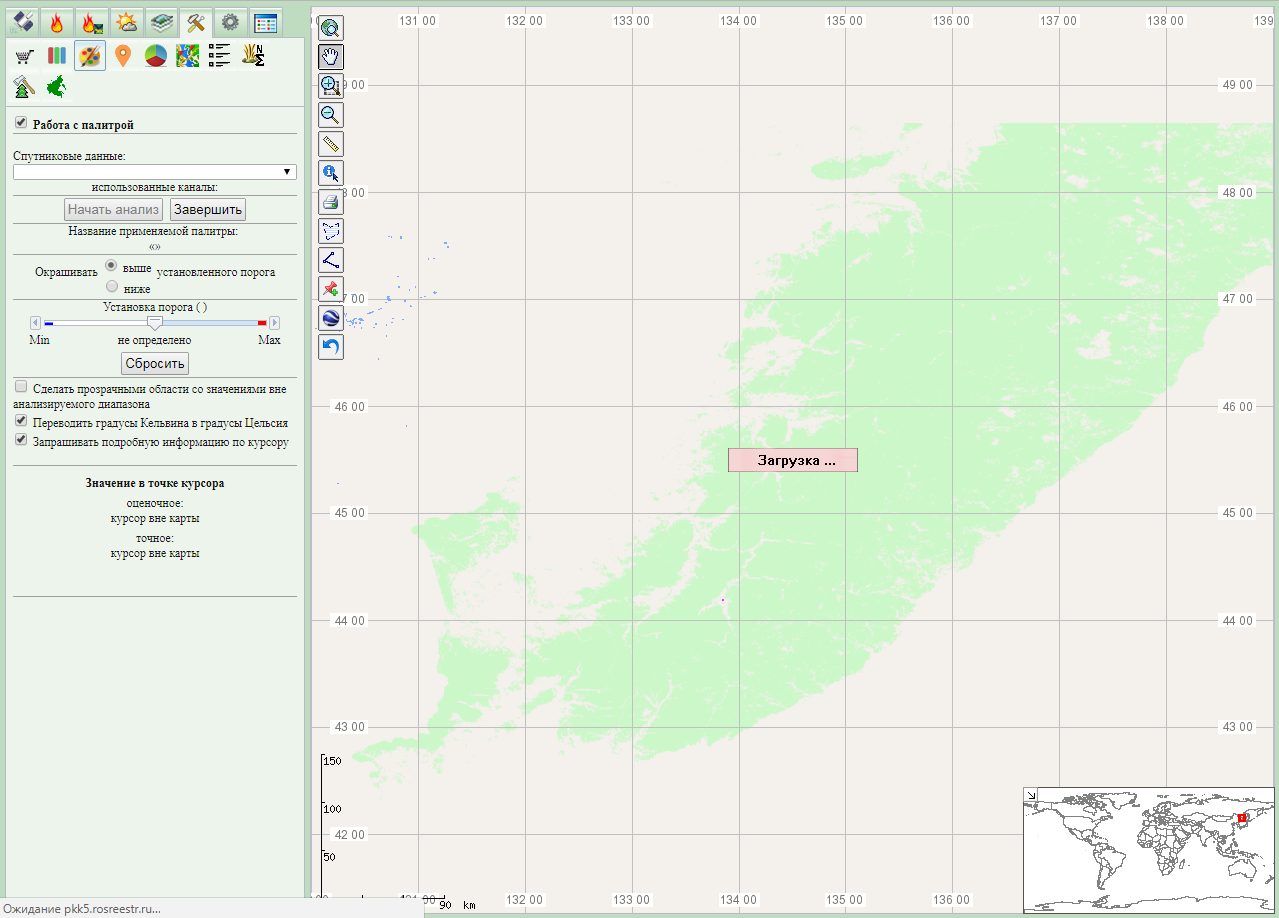Select the orange location marker tool
This screenshot has height=918, width=1279.
tap(123, 56)
